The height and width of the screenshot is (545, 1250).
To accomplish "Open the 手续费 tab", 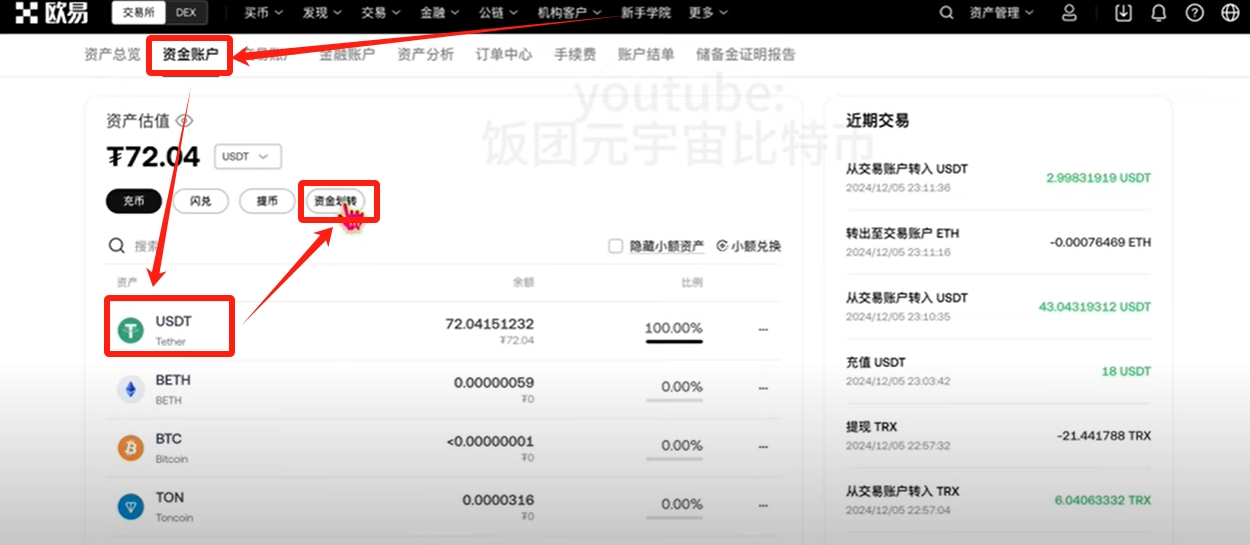I will coord(575,55).
